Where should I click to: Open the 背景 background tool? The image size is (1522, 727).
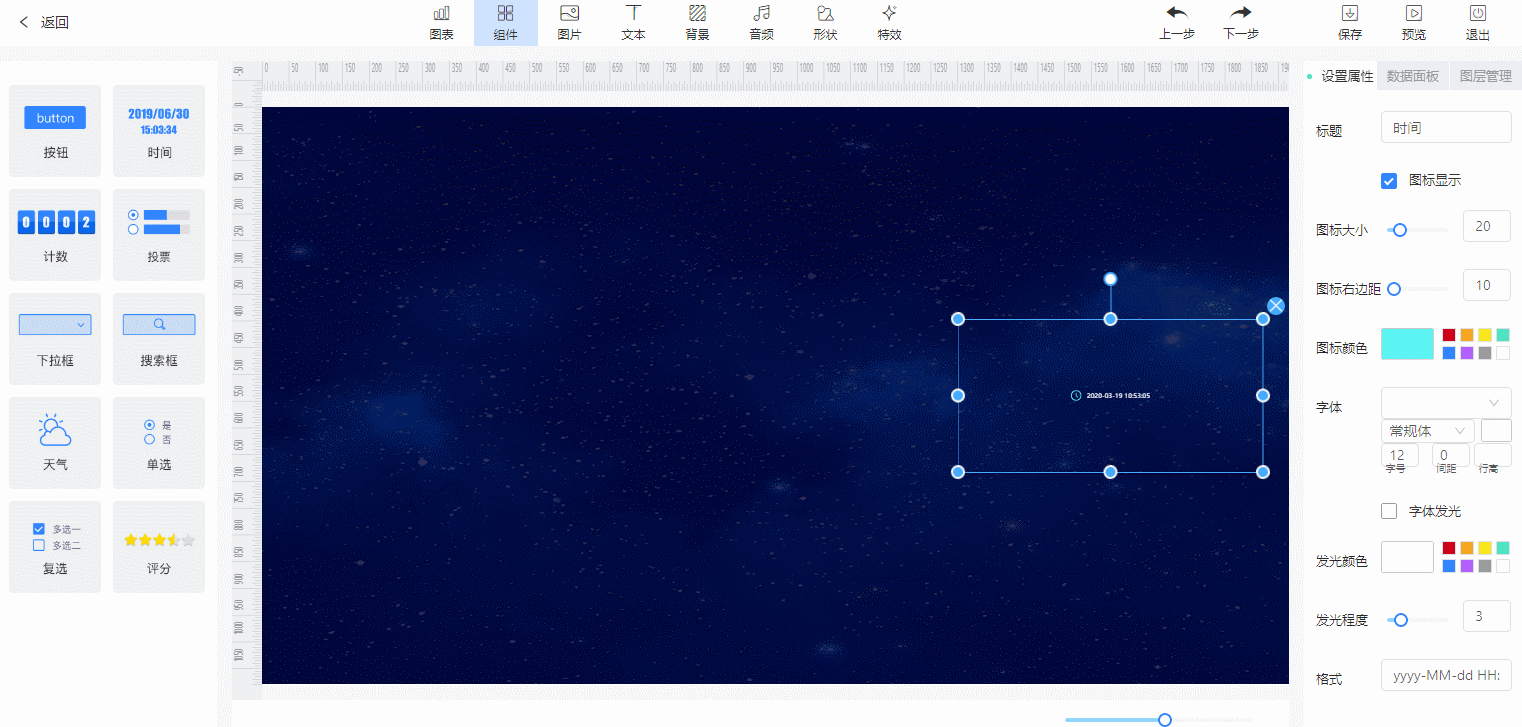(x=697, y=23)
